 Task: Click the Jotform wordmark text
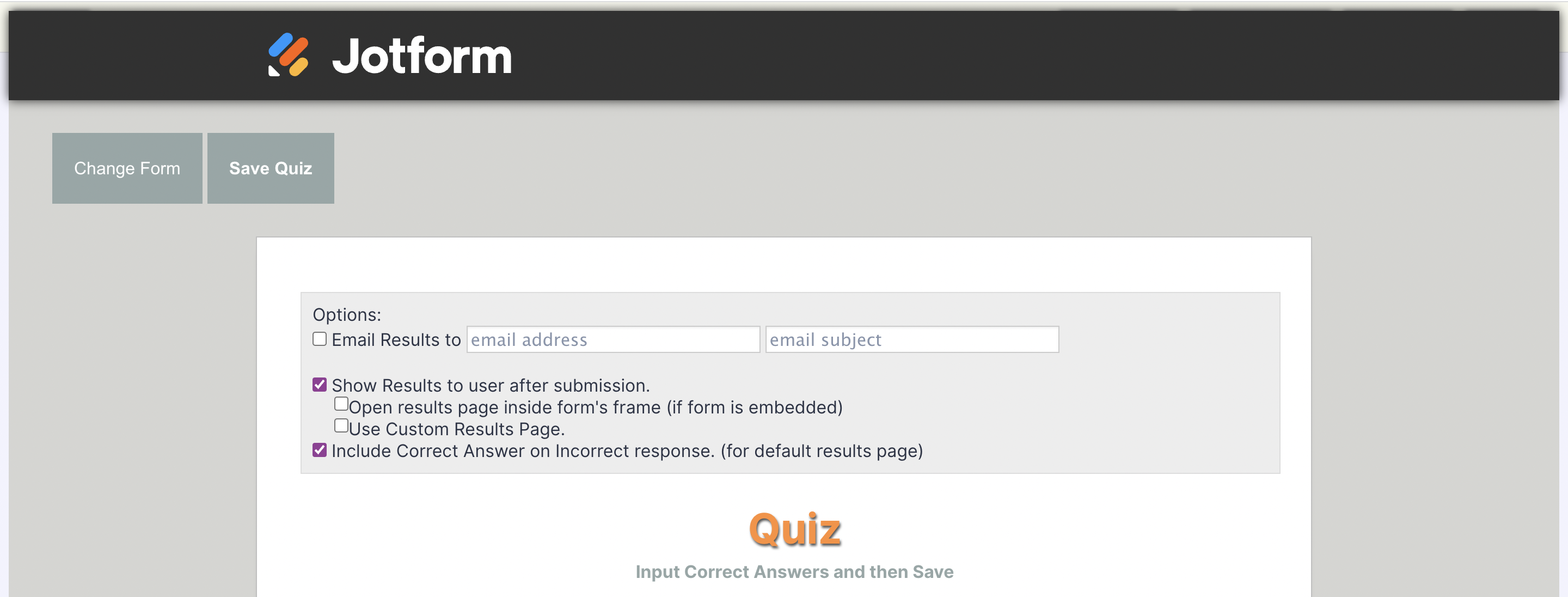[x=421, y=56]
